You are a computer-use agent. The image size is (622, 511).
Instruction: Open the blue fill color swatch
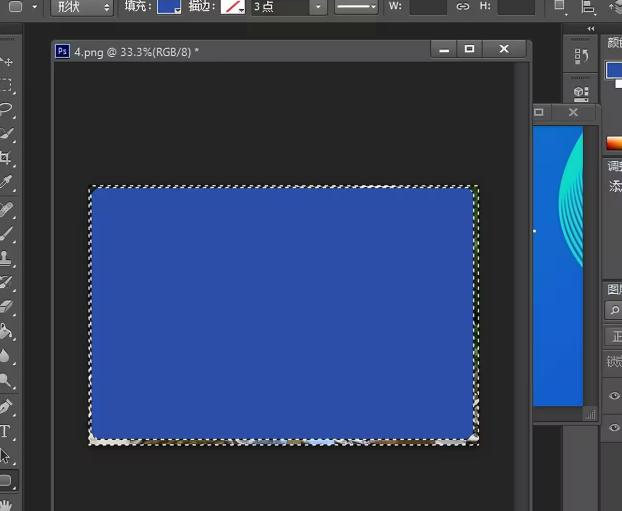[169, 7]
